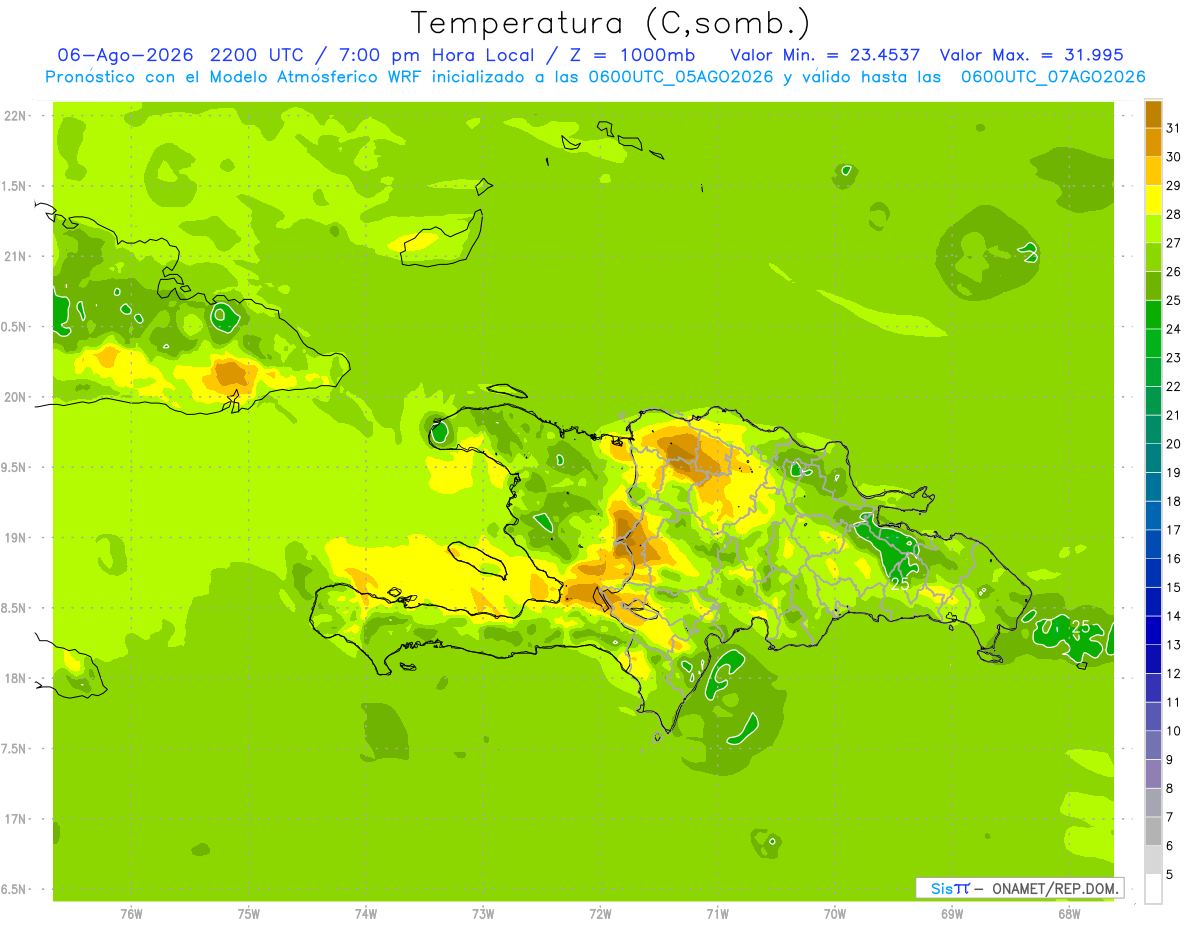
Task: Click the legend value "16"
Action: click(x=1174, y=559)
